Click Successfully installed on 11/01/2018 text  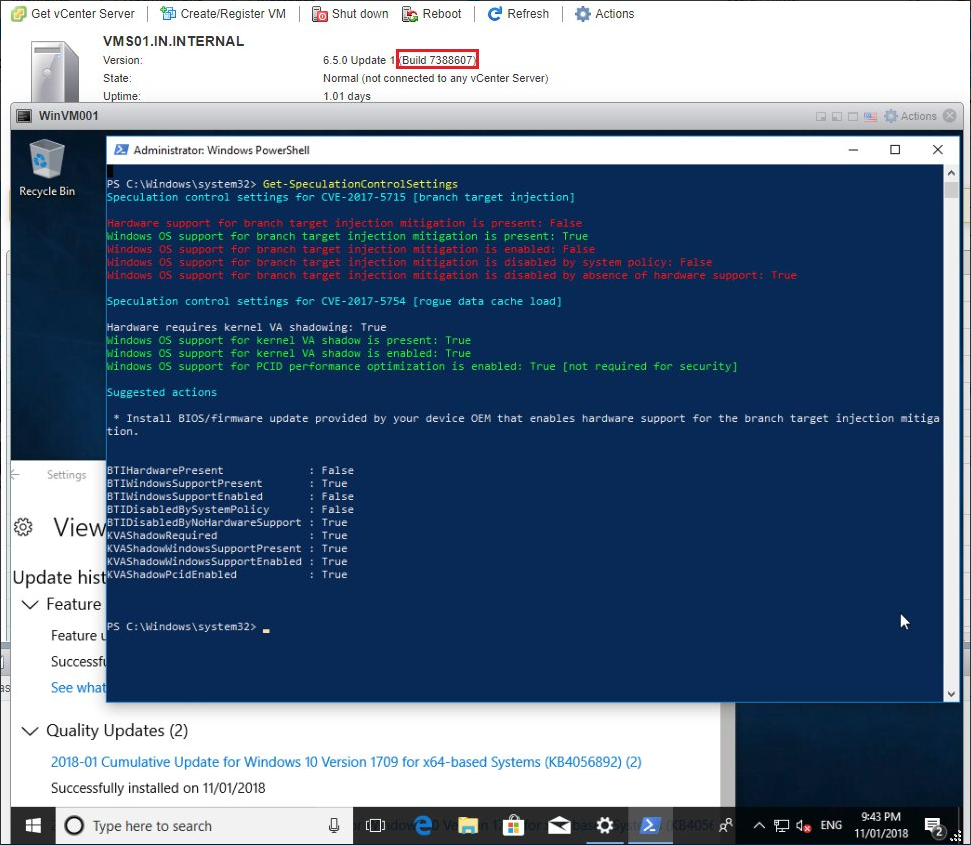click(x=158, y=788)
